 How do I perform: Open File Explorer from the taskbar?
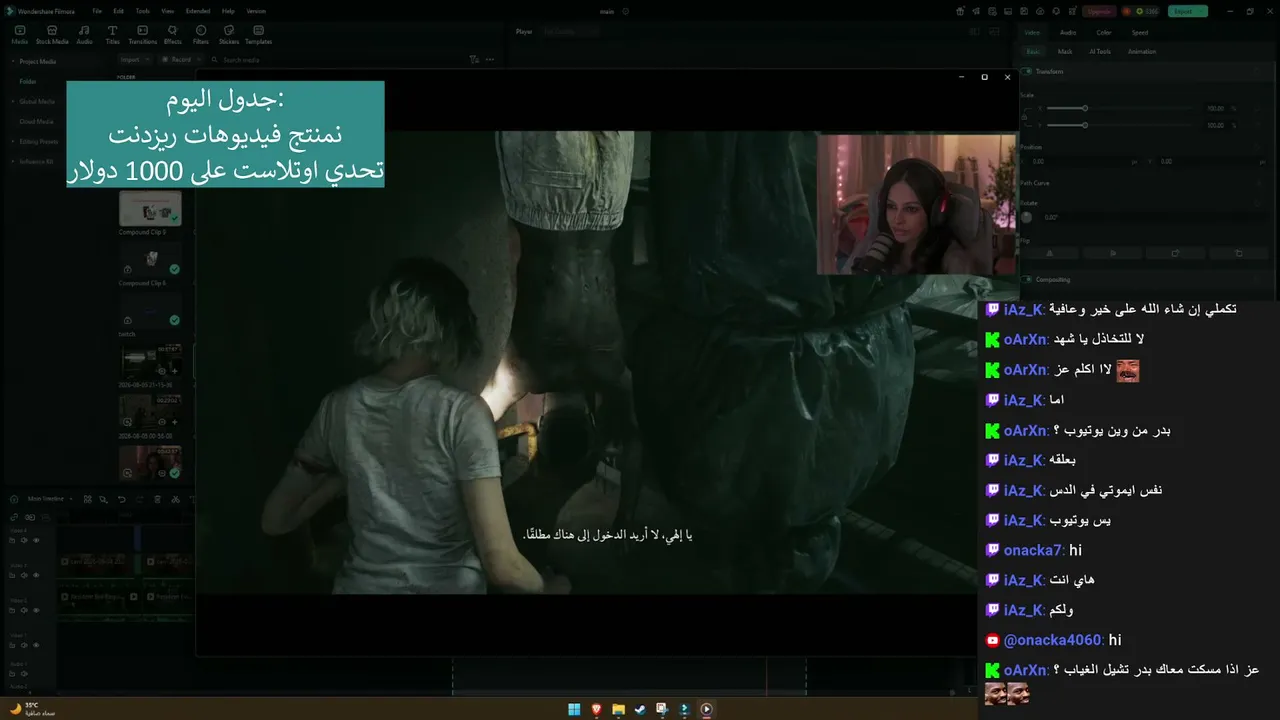point(618,709)
